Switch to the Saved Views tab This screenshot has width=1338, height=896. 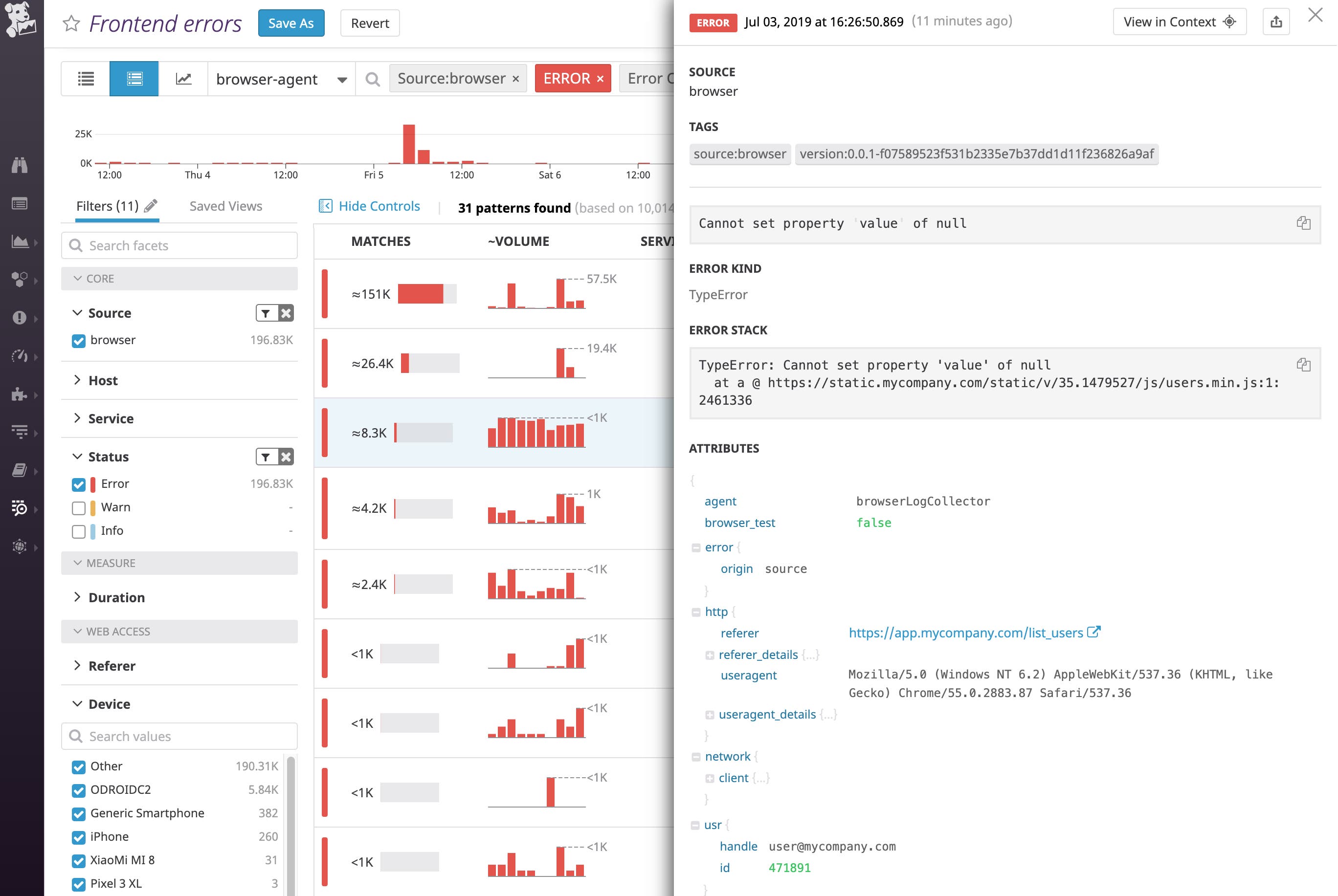click(225, 206)
